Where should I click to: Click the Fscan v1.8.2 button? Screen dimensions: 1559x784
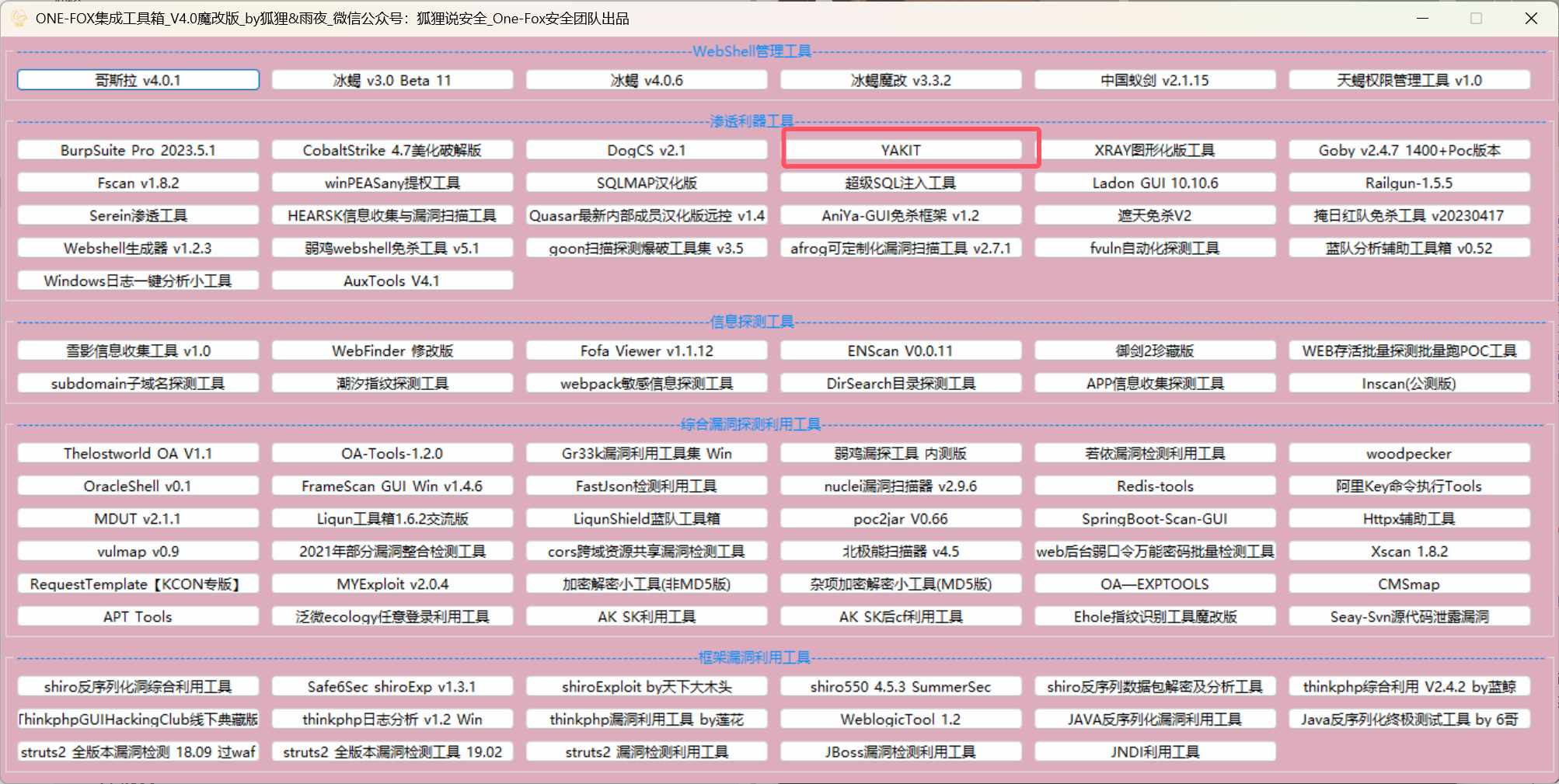click(x=138, y=183)
